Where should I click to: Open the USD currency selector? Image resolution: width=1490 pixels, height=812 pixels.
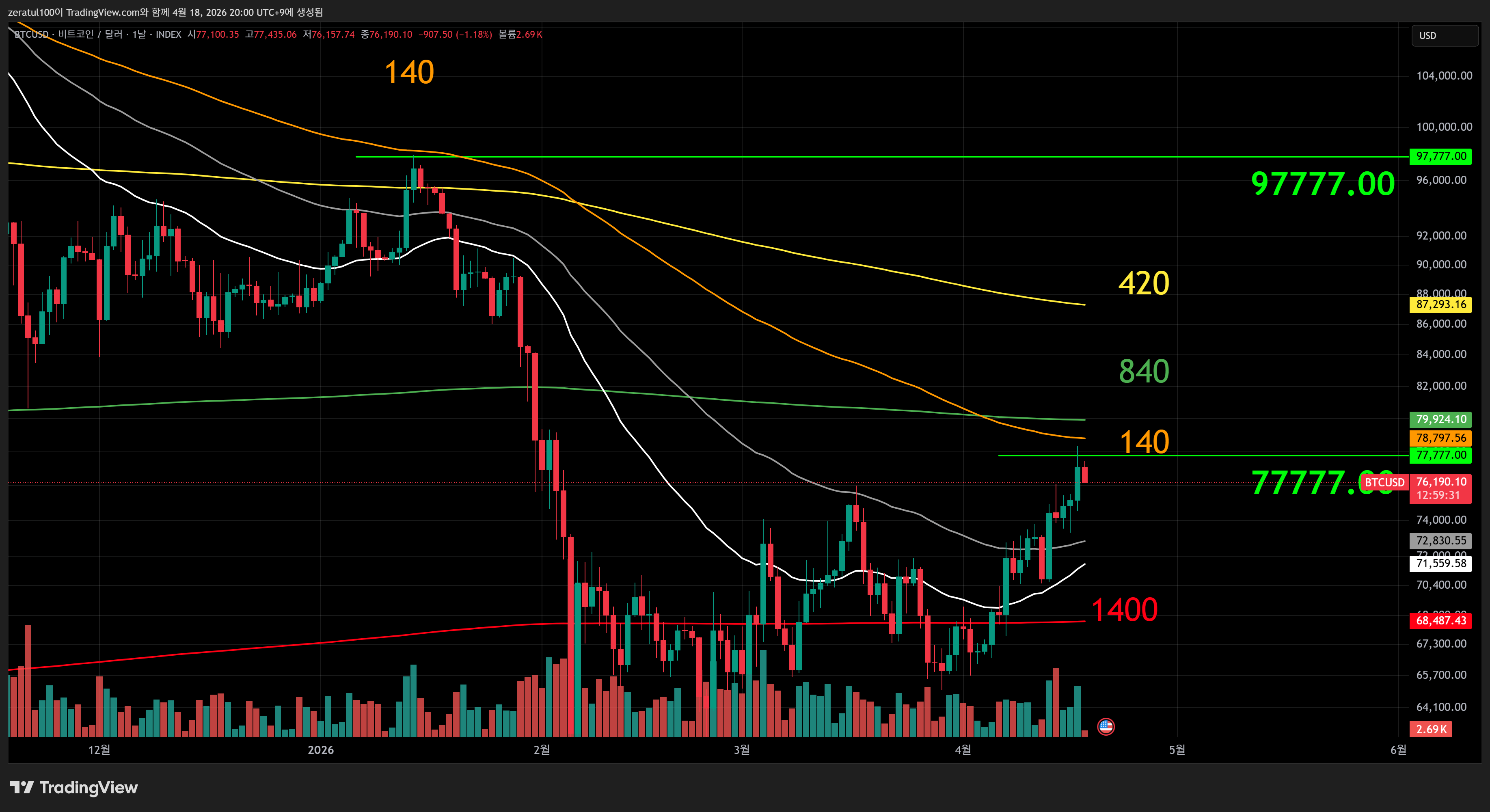point(1444,35)
